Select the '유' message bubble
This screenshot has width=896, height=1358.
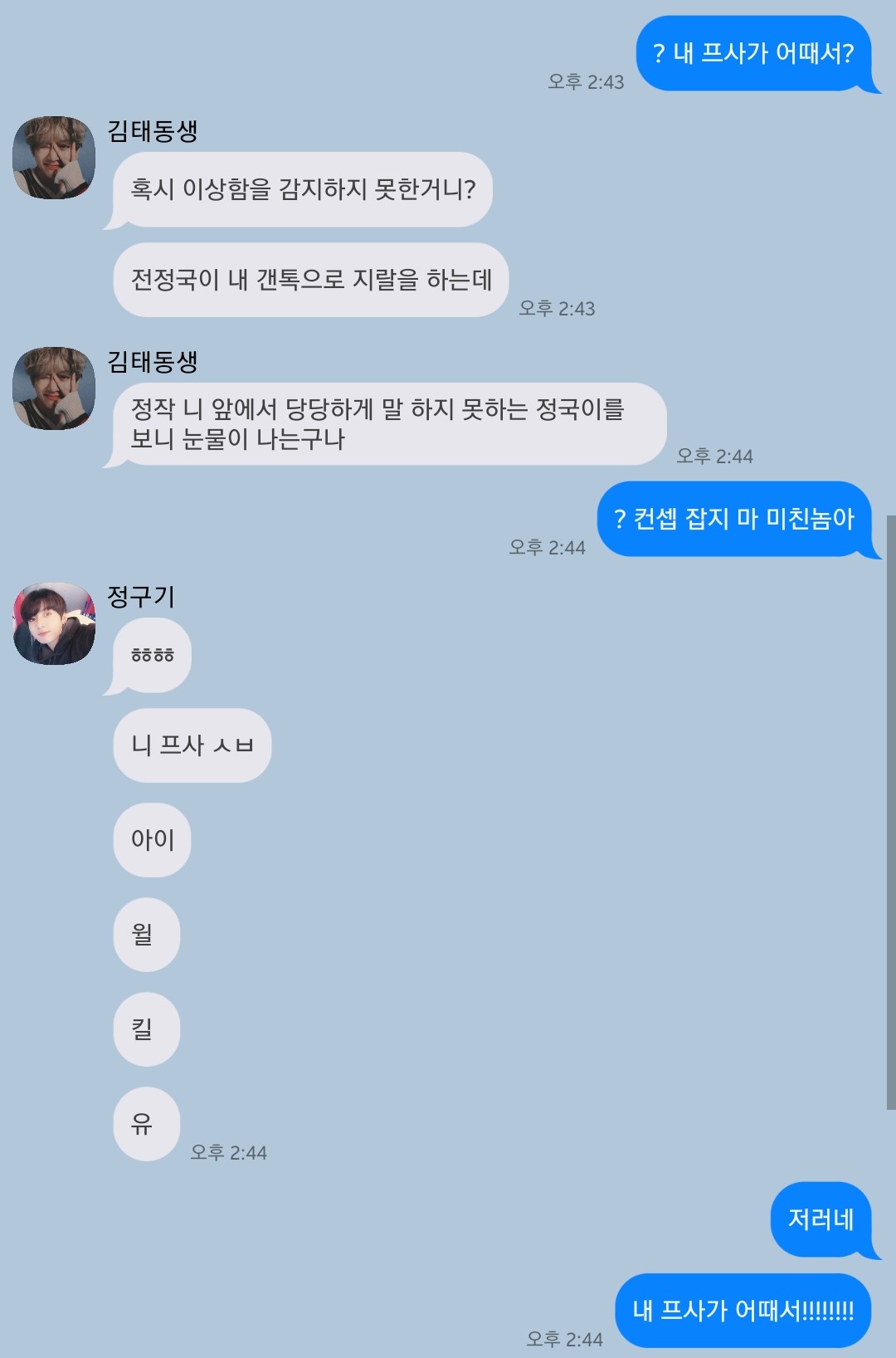click(147, 1124)
